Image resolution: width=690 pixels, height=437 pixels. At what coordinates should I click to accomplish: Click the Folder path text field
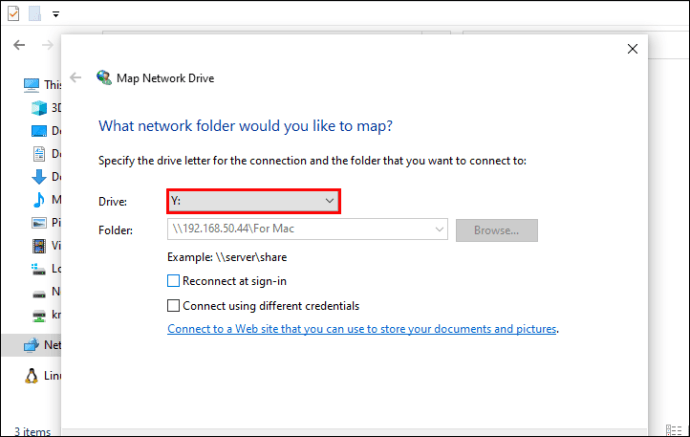point(298,230)
